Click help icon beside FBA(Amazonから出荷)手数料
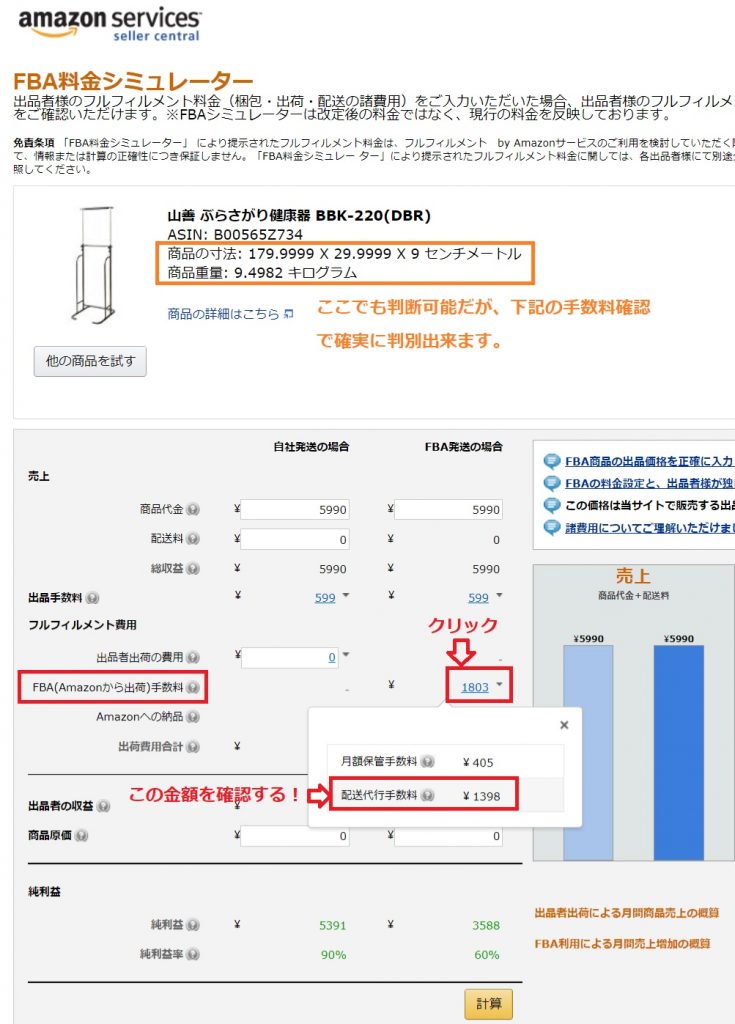735x1024 pixels. (x=193, y=687)
